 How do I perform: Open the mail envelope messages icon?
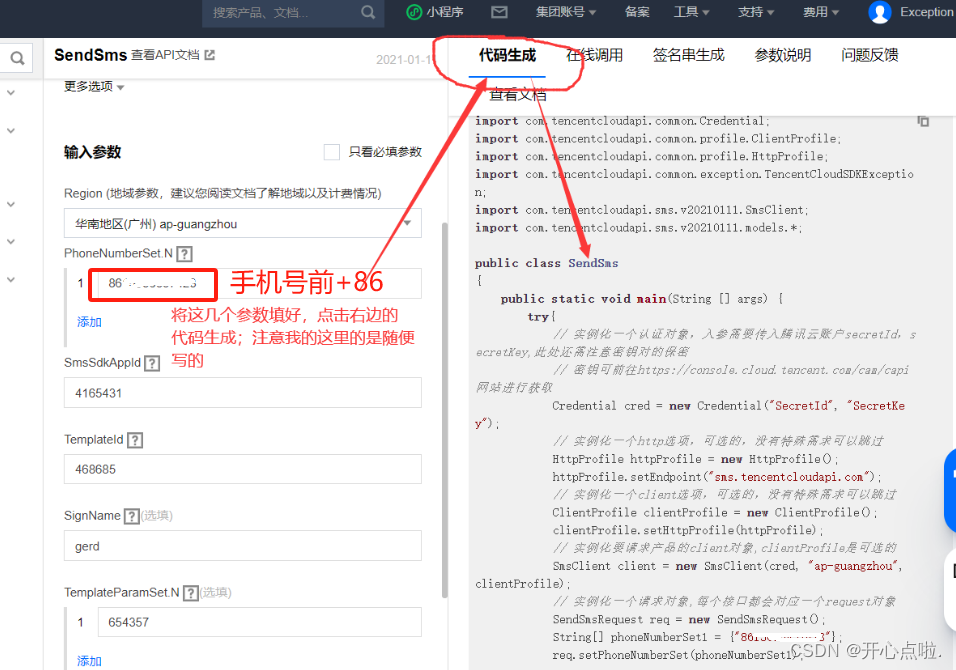point(499,12)
